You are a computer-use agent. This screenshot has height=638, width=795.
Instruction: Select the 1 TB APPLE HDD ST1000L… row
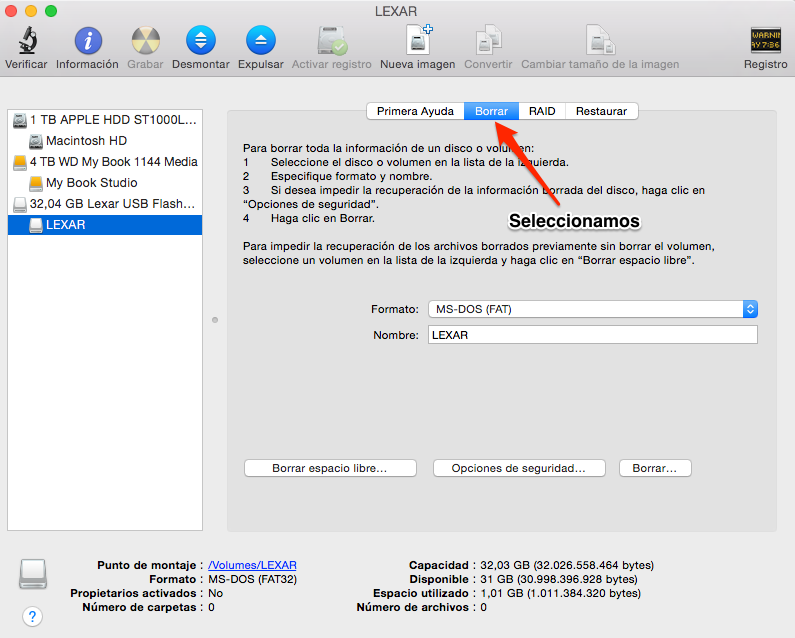tap(105, 120)
